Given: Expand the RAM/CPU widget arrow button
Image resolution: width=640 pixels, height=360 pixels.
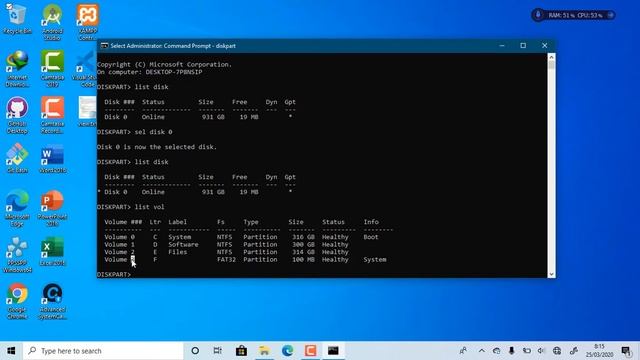Looking at the screenshot, I should [610, 15].
